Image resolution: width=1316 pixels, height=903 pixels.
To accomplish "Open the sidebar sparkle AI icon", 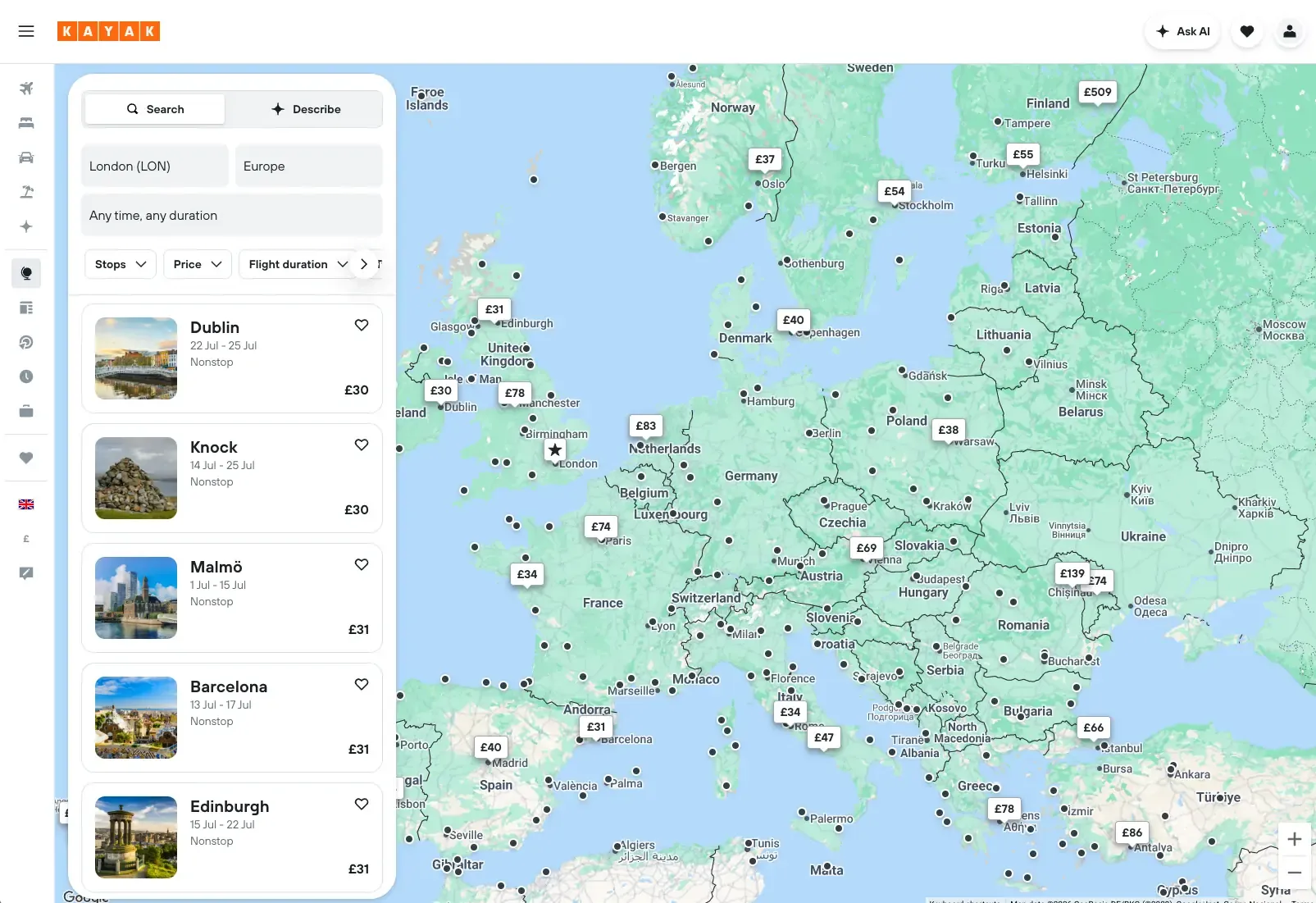I will click(26, 226).
